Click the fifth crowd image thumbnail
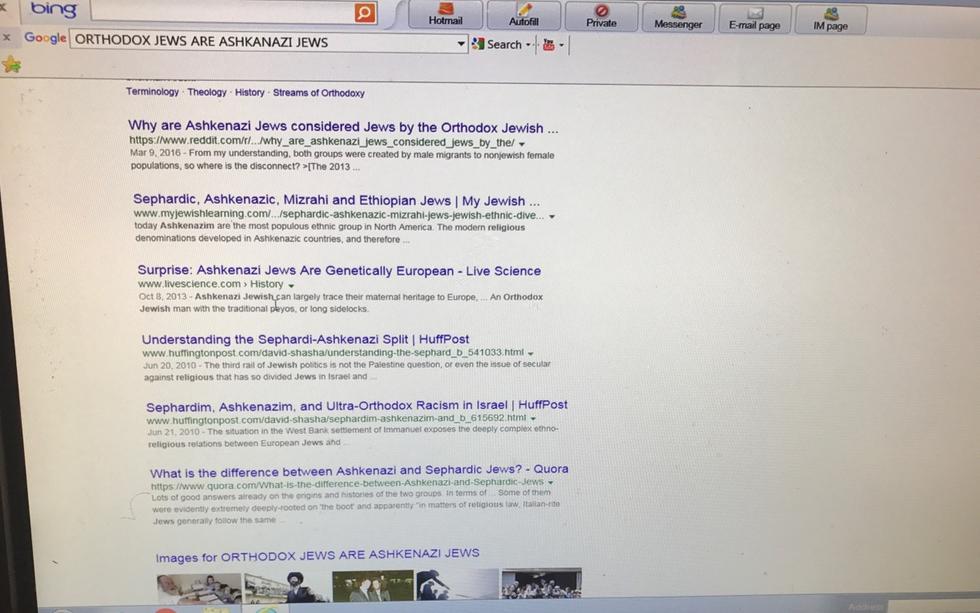Image resolution: width=980 pixels, height=613 pixels. click(x=541, y=583)
